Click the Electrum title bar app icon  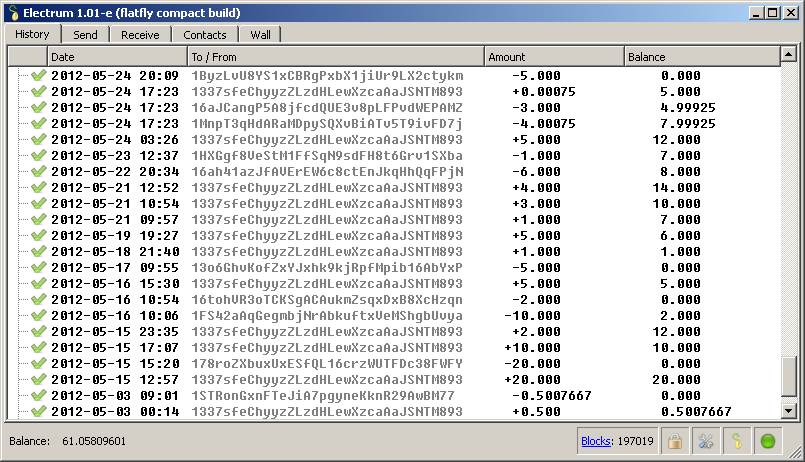[x=13, y=13]
